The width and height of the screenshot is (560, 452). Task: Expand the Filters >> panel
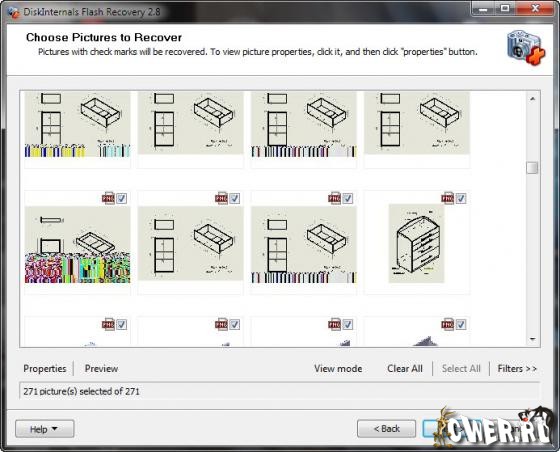pyautogui.click(x=517, y=368)
